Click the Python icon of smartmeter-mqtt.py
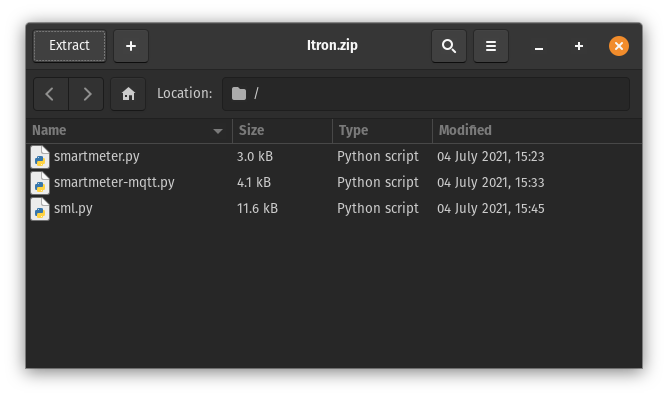 [40, 183]
